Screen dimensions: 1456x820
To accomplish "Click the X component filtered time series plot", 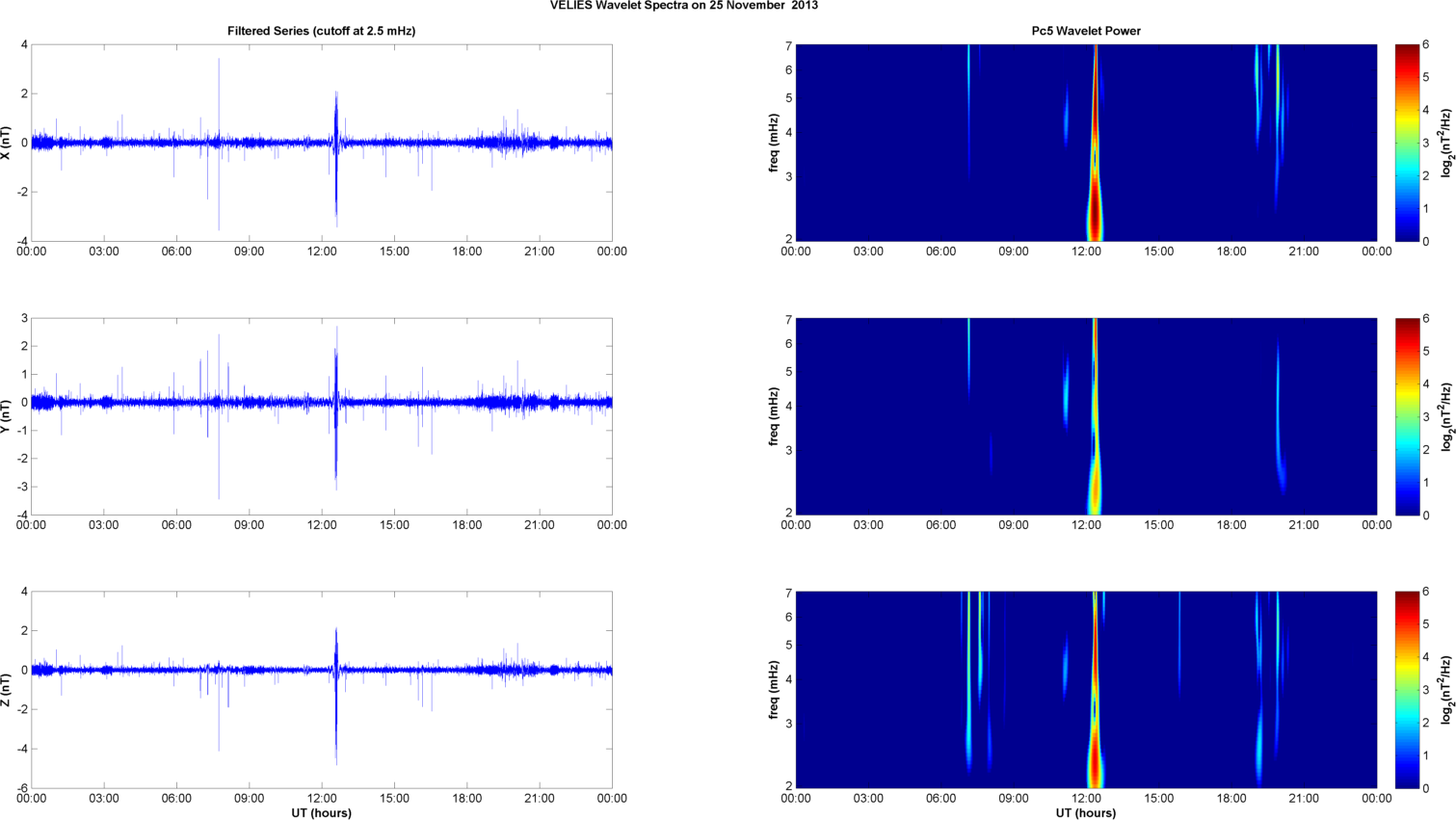I will click(x=322, y=143).
